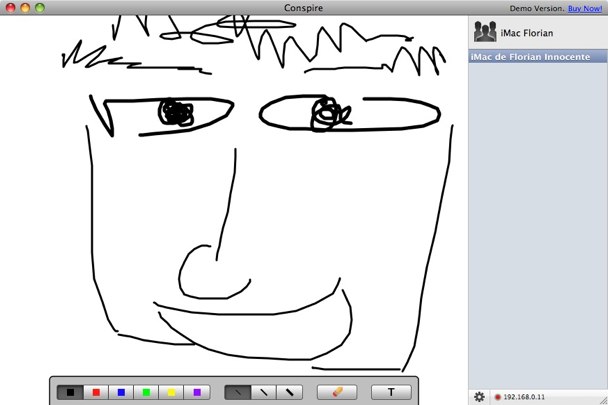Screen dimensions: 608x405
Task: Close the Conspire window
Action: 11,8
